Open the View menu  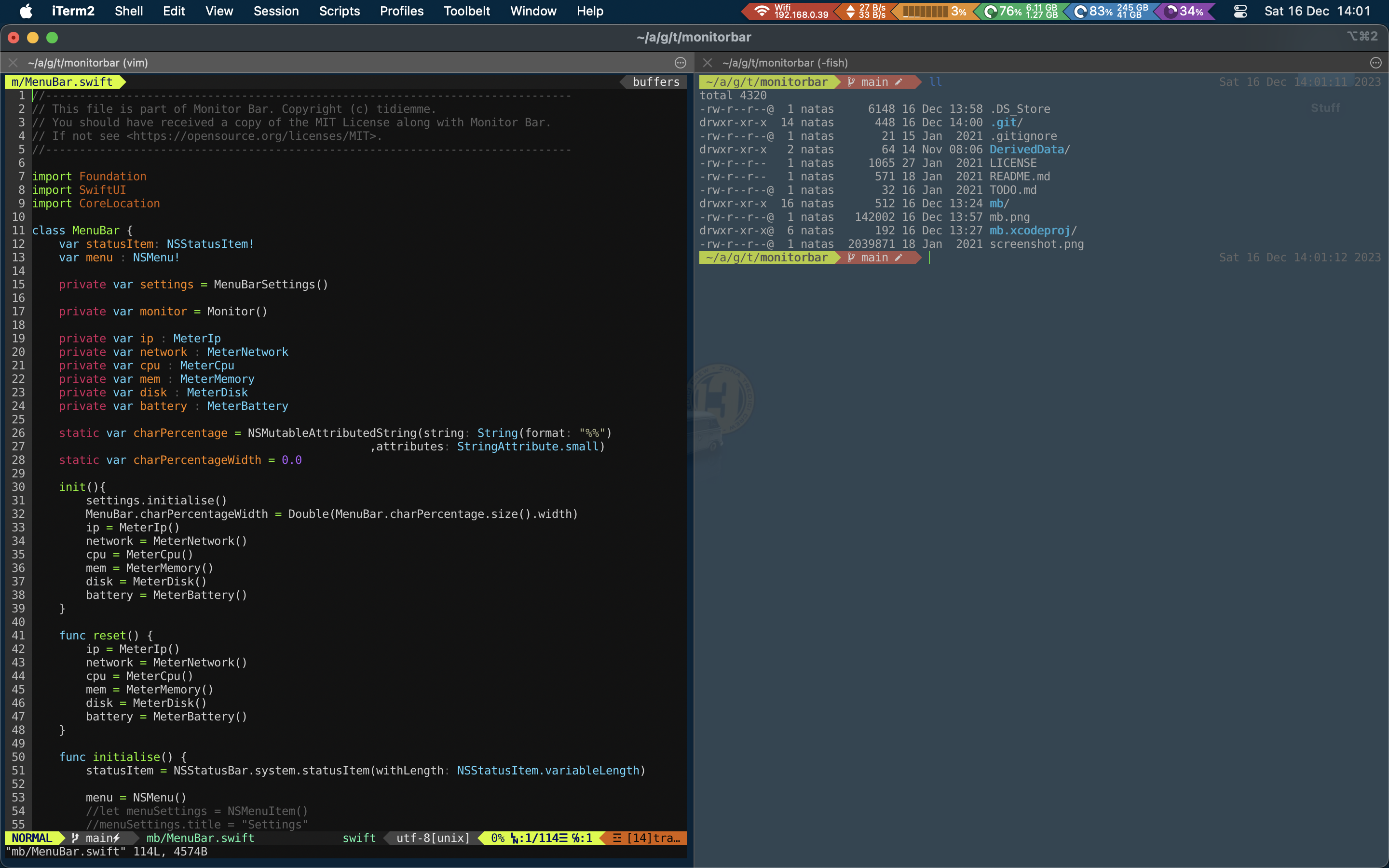(219, 11)
